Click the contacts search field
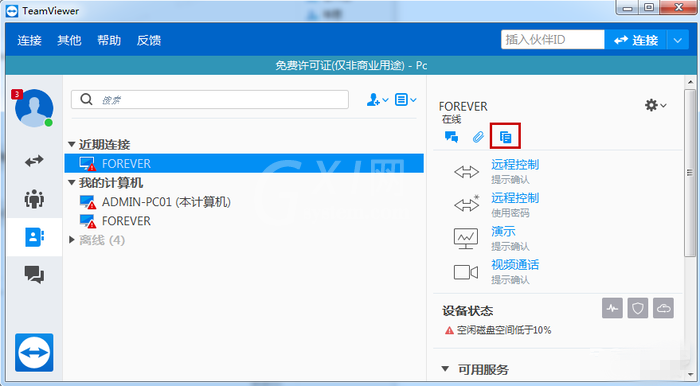The width and height of the screenshot is (700, 386). point(210,99)
